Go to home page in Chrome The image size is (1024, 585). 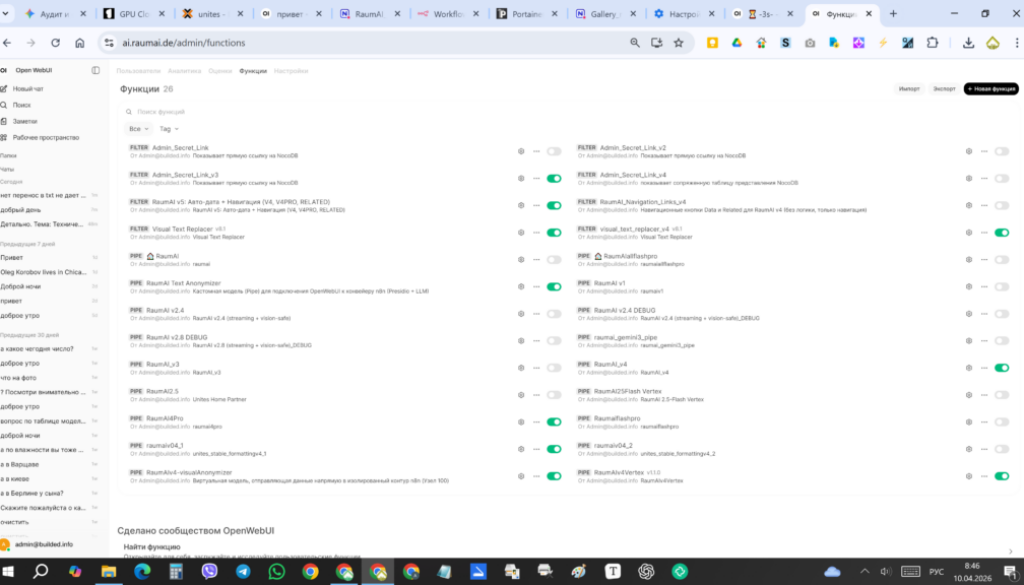pyautogui.click(x=80, y=42)
